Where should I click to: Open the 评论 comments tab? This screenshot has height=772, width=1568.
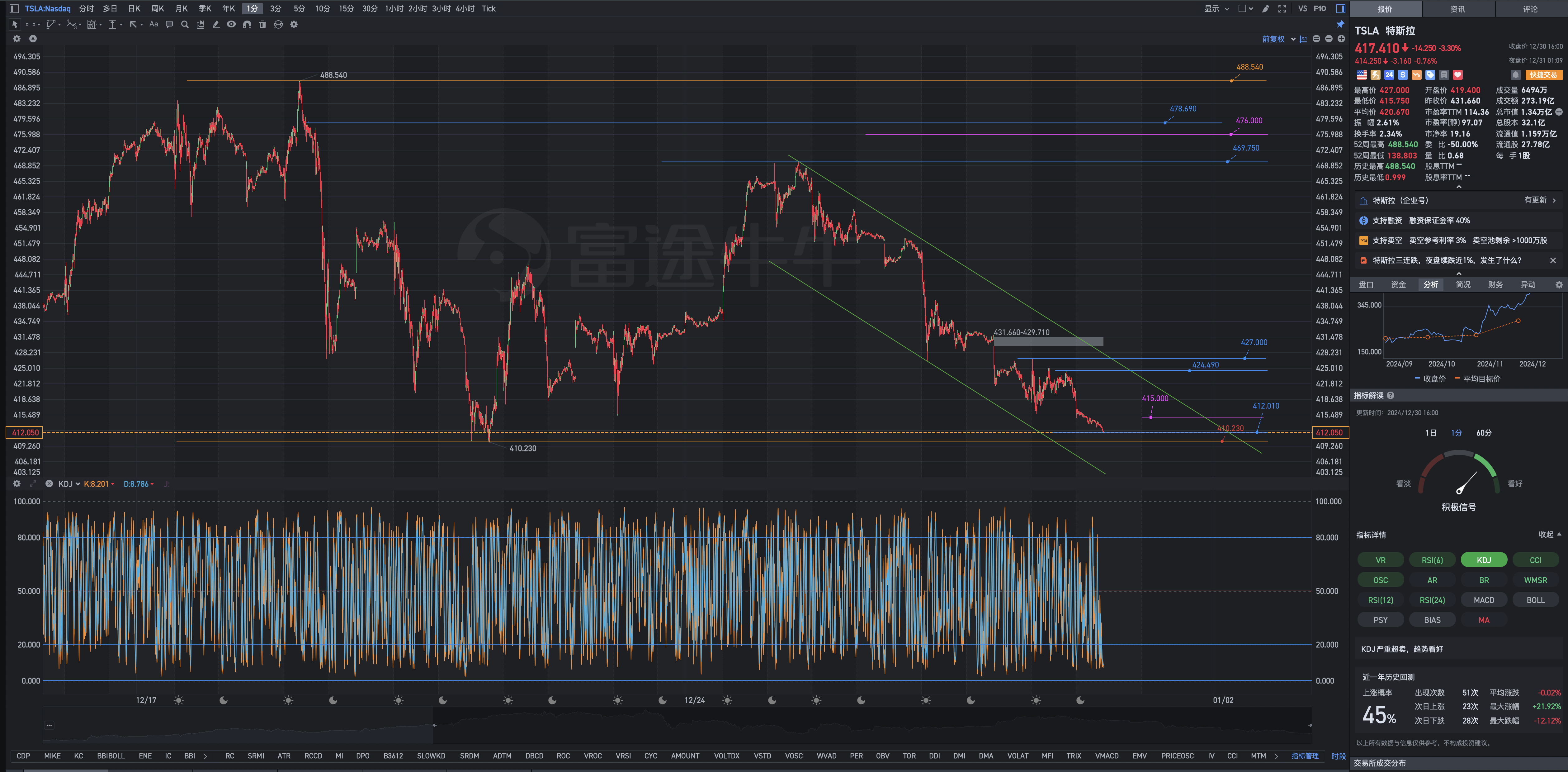[x=1530, y=8]
